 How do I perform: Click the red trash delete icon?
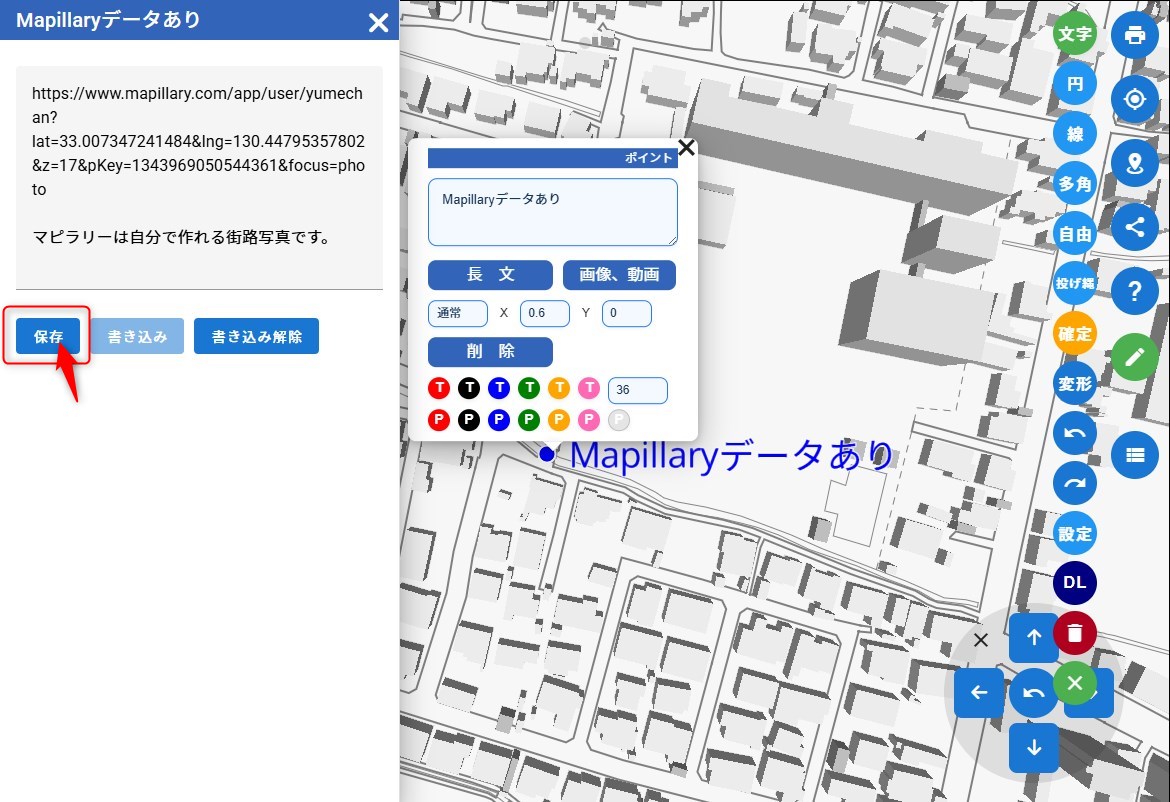click(x=1075, y=633)
